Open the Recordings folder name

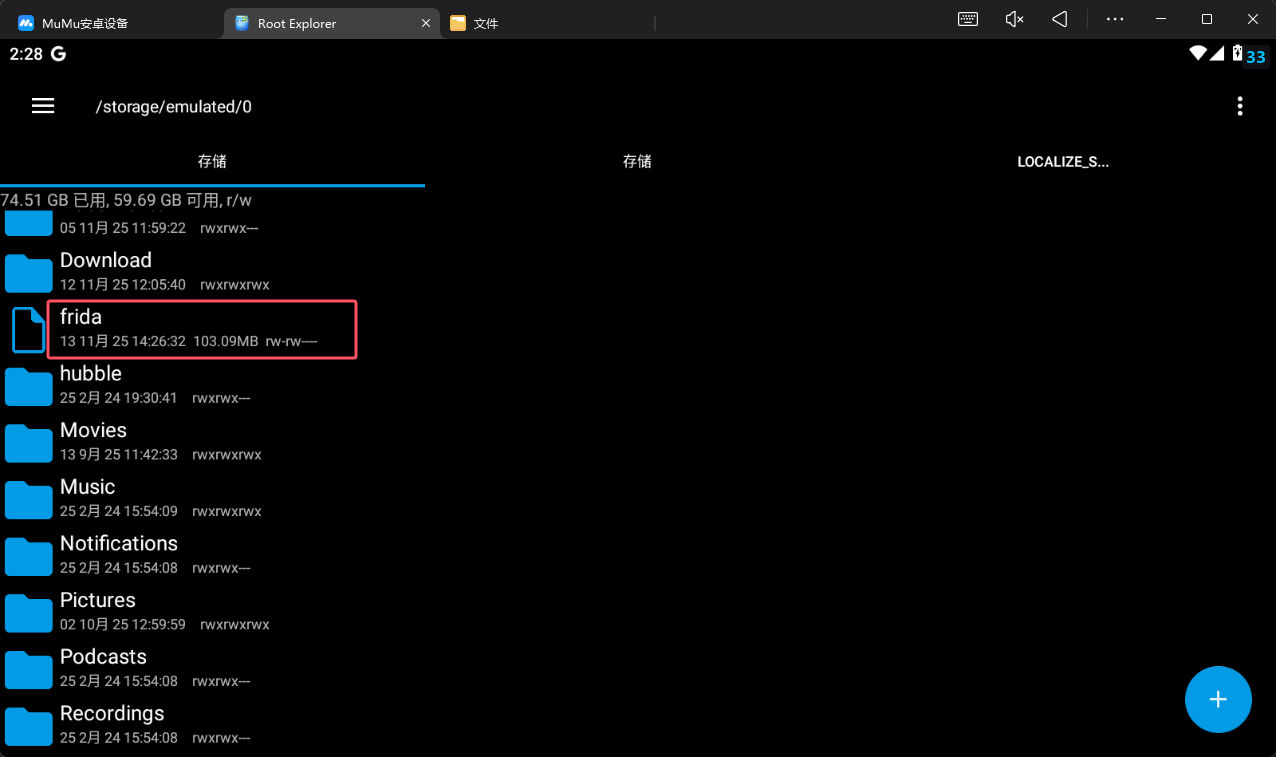pyautogui.click(x=112, y=713)
